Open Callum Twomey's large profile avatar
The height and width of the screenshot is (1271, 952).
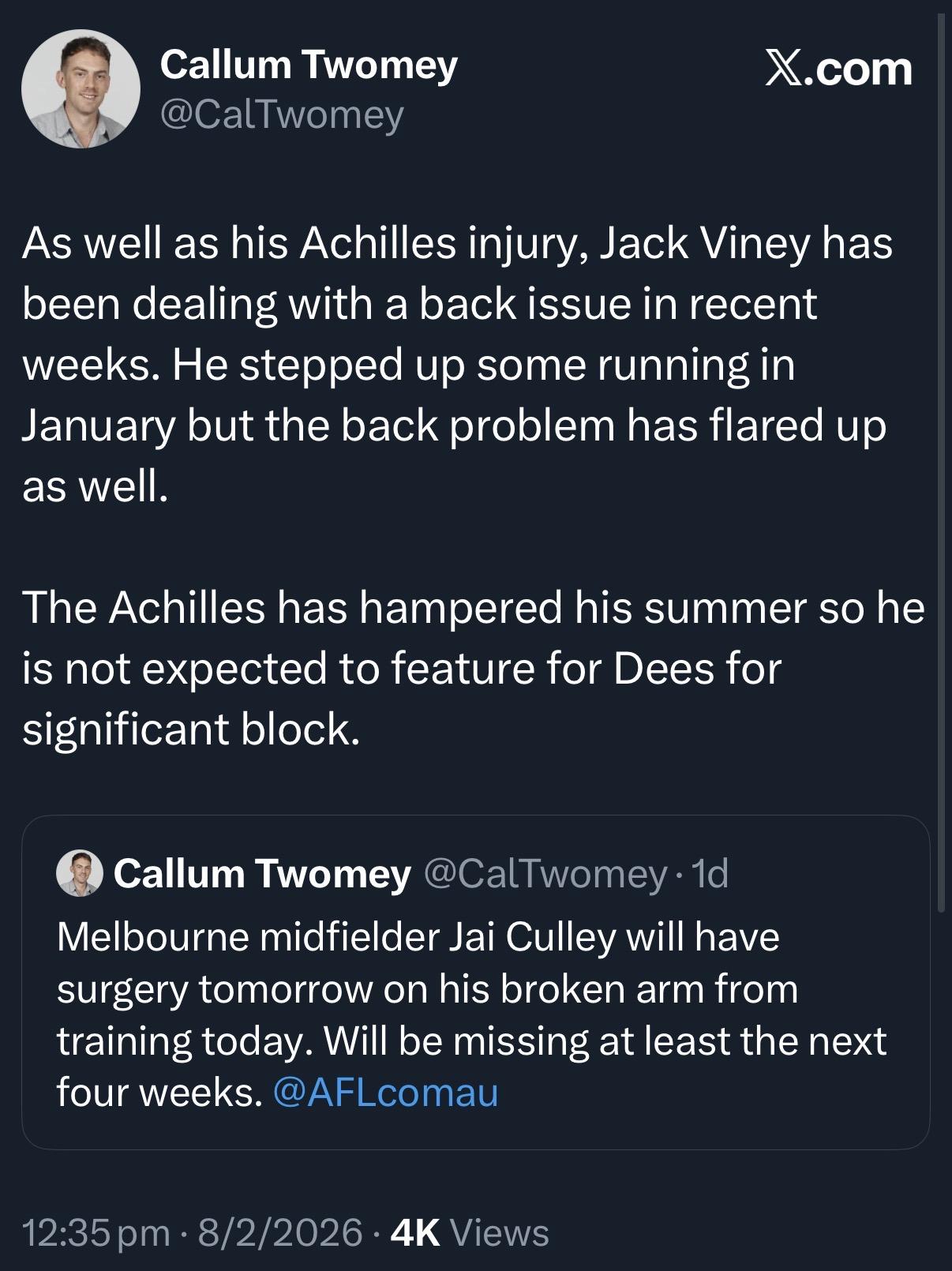click(81, 89)
